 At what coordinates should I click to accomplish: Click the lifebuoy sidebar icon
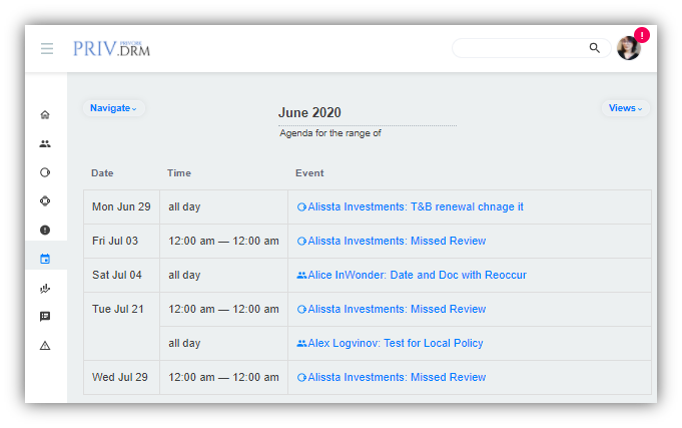45,201
